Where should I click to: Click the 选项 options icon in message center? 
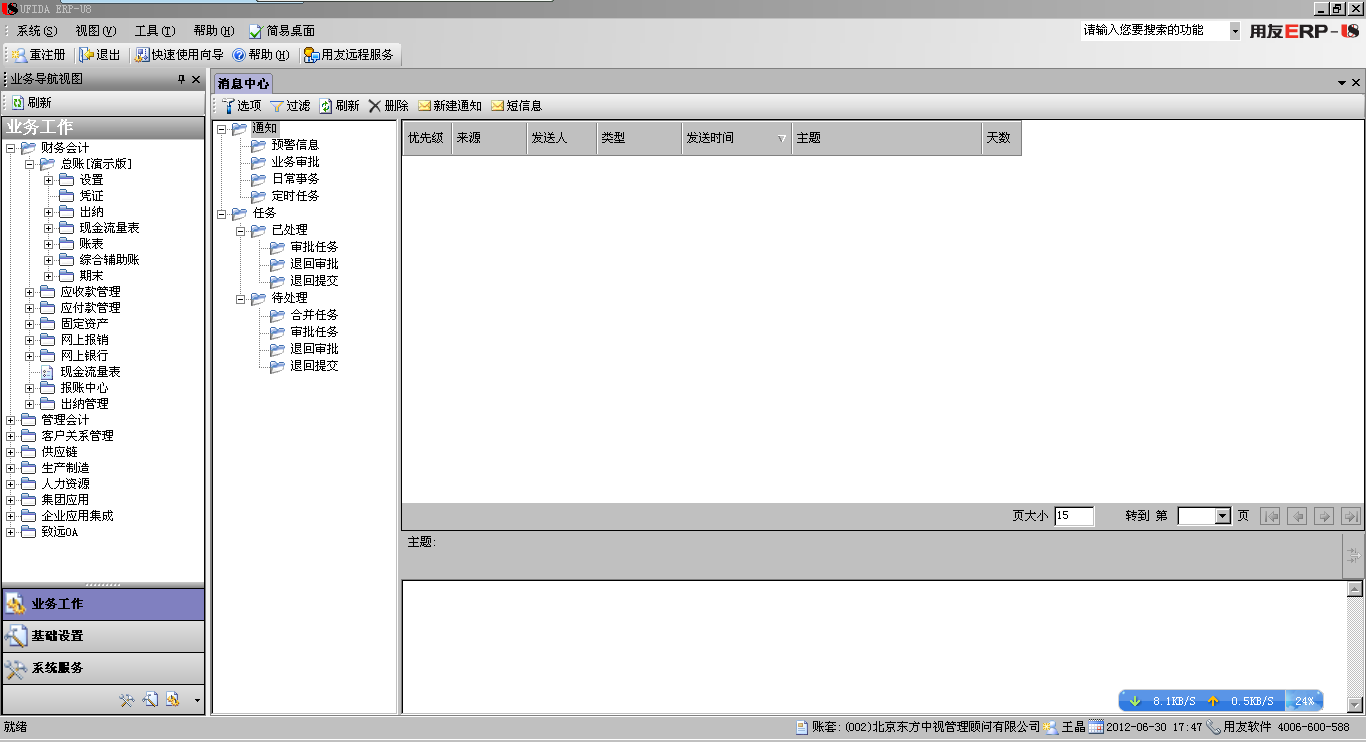click(x=228, y=105)
